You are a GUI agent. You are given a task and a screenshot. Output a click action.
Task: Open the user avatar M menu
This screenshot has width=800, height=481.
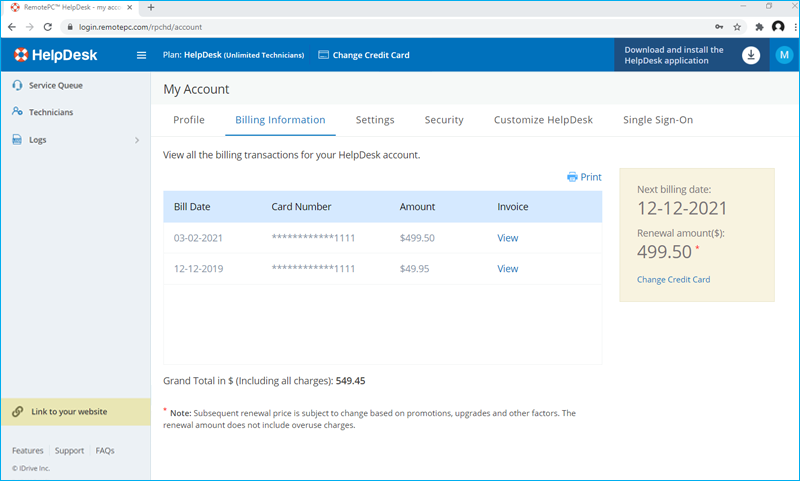click(x=783, y=55)
